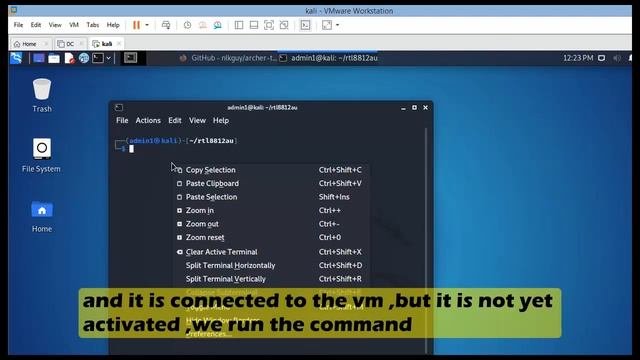The image size is (640, 360).
Task: Select Zoom out from context menu
Action: (x=270, y=224)
